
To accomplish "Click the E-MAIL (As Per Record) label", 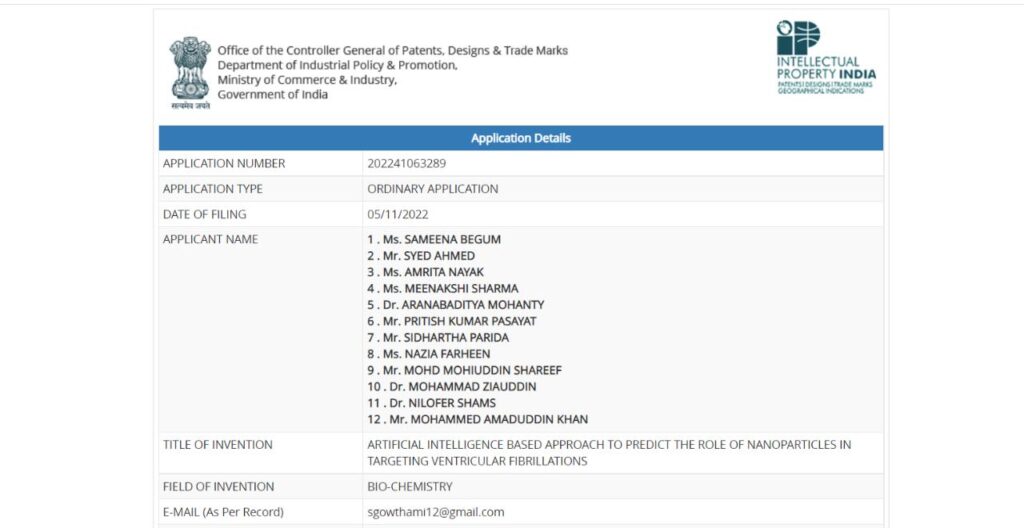I will click(222, 512).
